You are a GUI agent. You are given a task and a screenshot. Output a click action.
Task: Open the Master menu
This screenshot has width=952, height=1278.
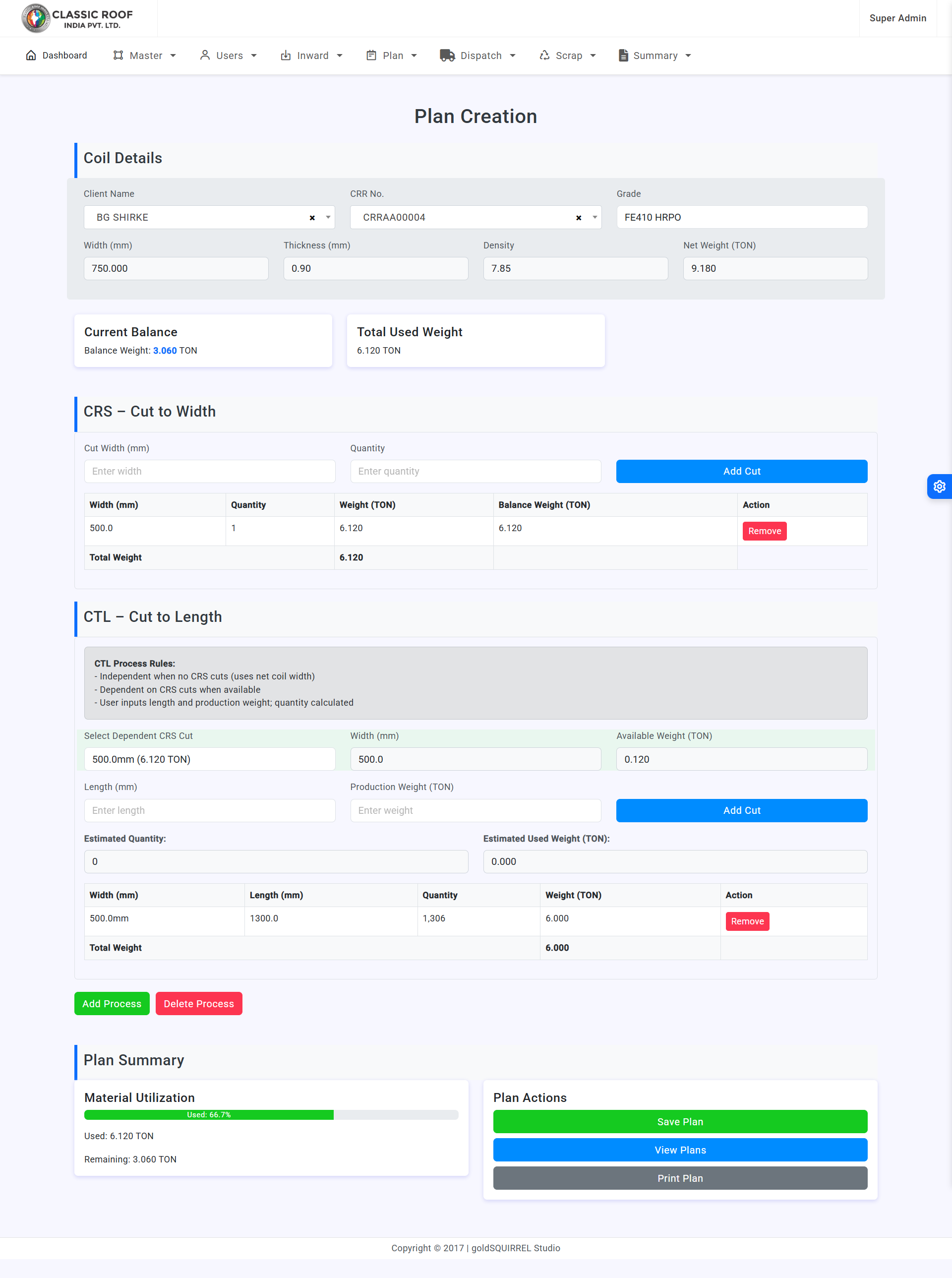(x=145, y=56)
